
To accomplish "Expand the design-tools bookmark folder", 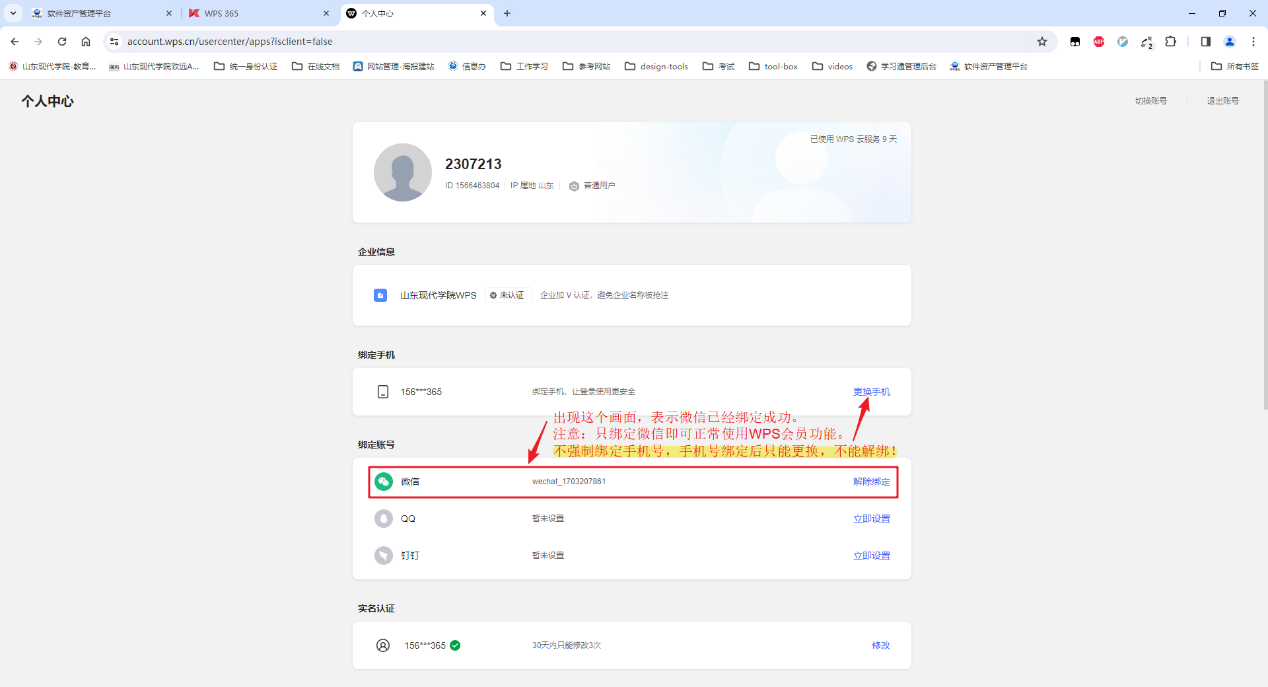I will tap(657, 67).
